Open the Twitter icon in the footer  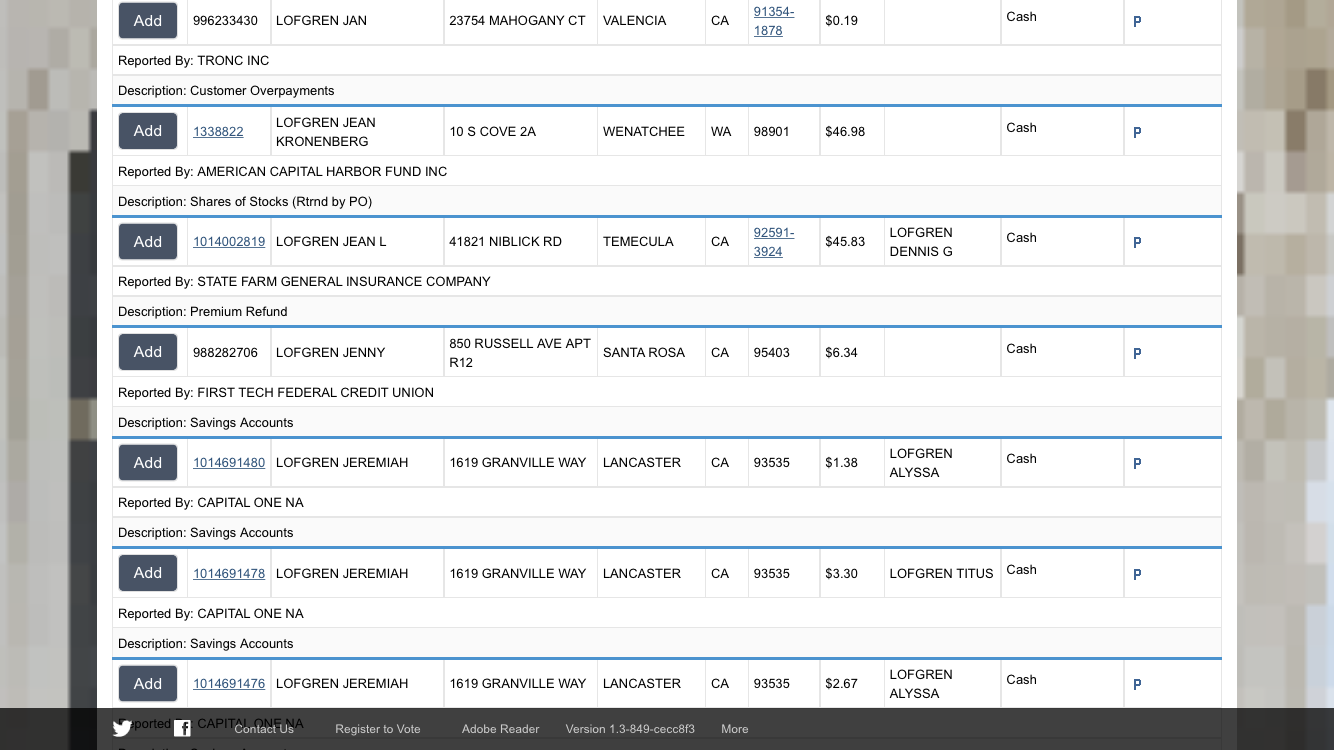click(122, 728)
